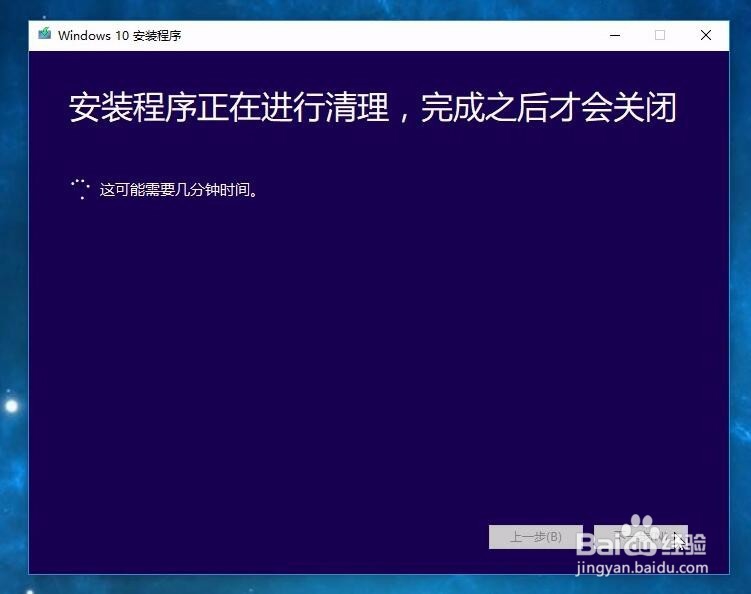Click the heading 安装程序正在进行清理，完成之后才会关闭

(x=373, y=108)
